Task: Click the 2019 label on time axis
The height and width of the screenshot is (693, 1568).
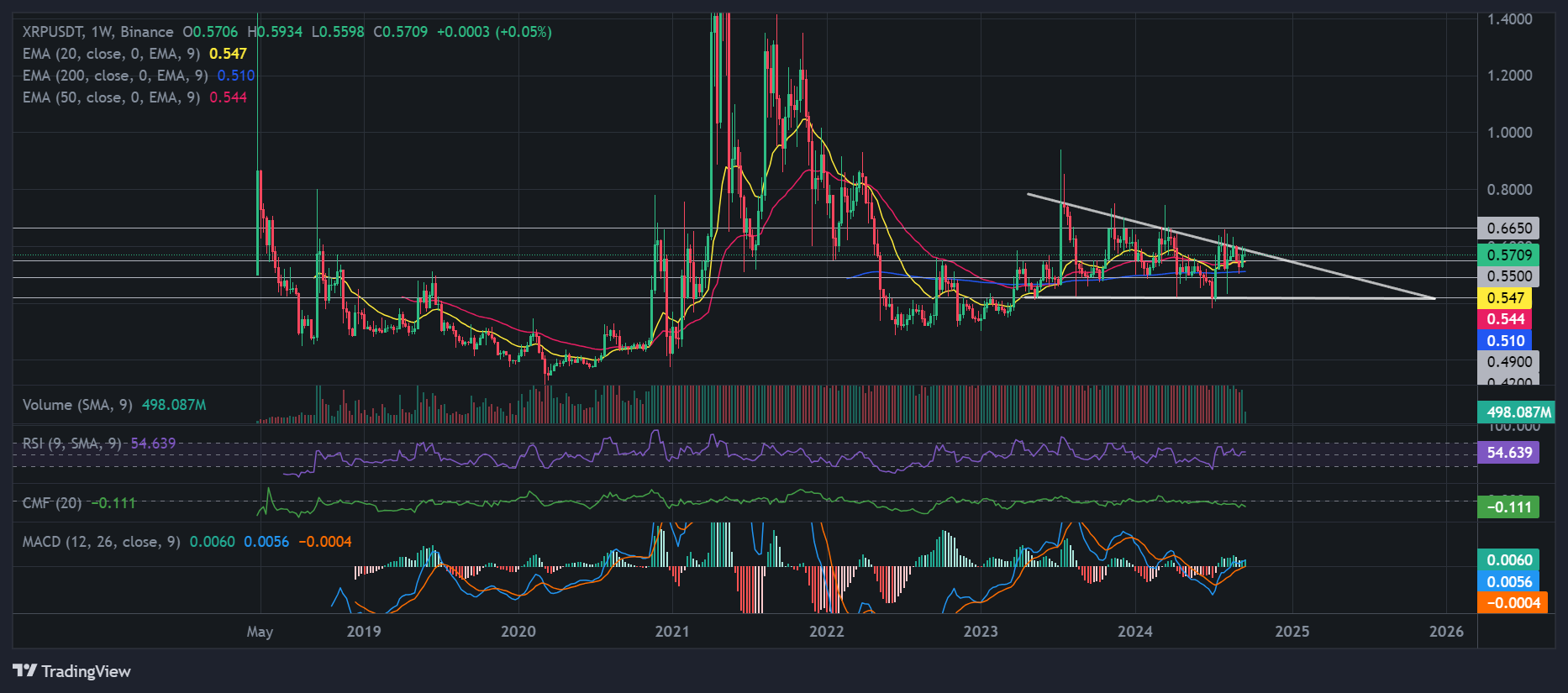Action: coord(364,632)
